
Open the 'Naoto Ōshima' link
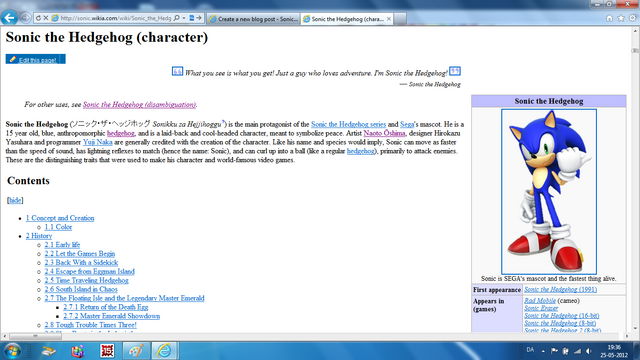coord(384,133)
